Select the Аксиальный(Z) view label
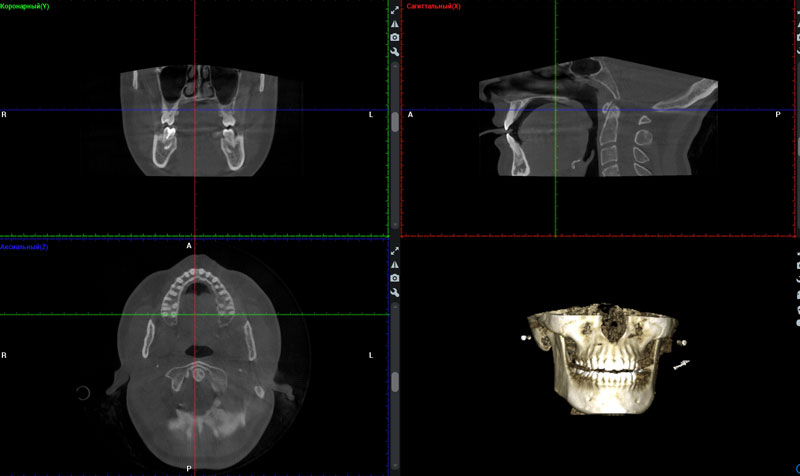 point(24,245)
